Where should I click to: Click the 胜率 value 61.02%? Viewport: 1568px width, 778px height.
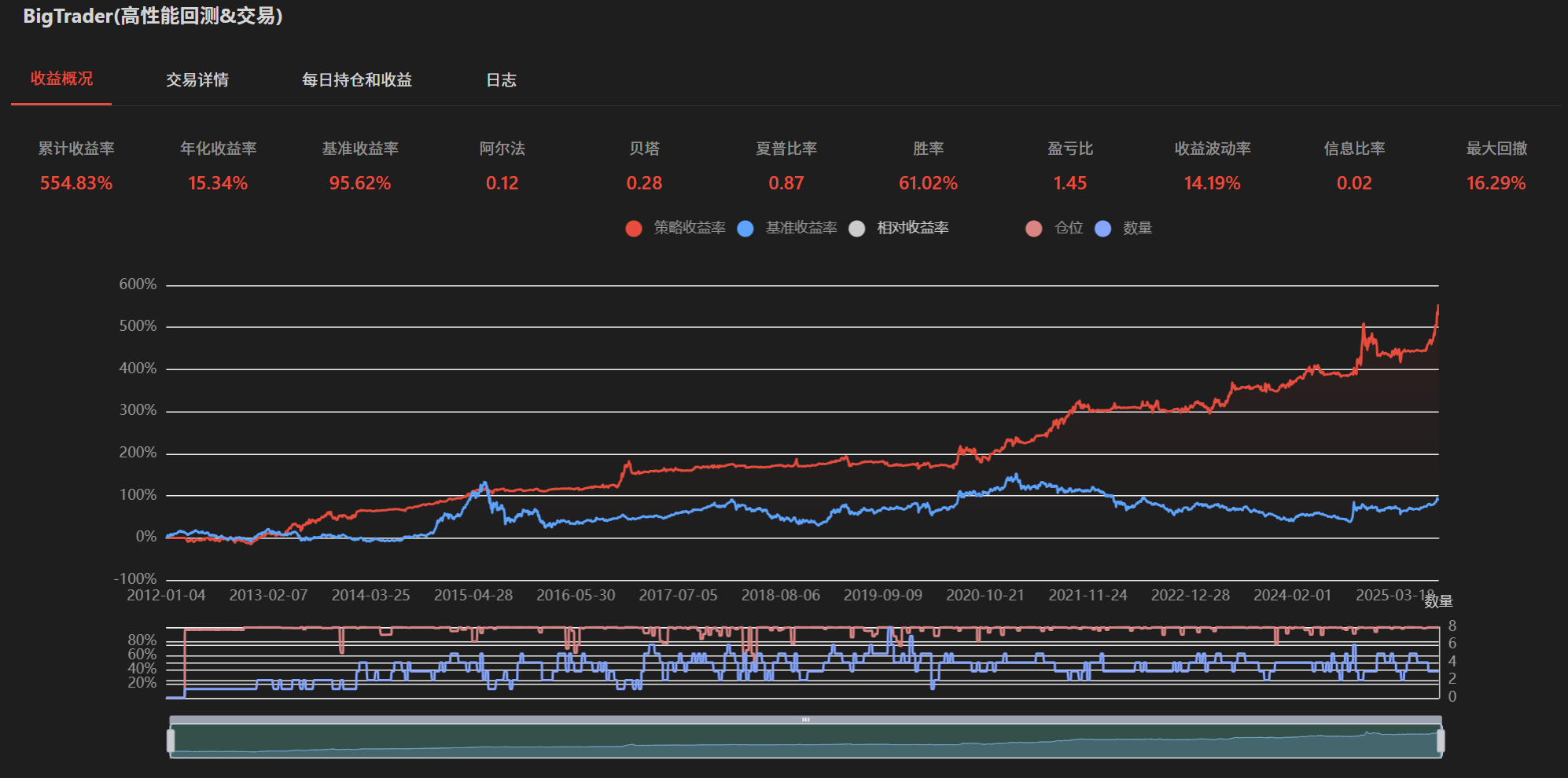coord(928,183)
